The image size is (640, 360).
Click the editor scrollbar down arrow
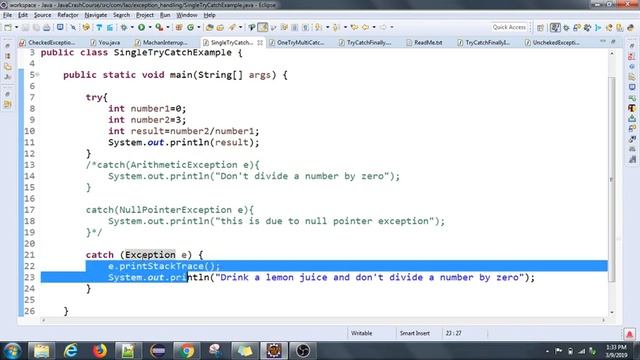tap(612, 312)
